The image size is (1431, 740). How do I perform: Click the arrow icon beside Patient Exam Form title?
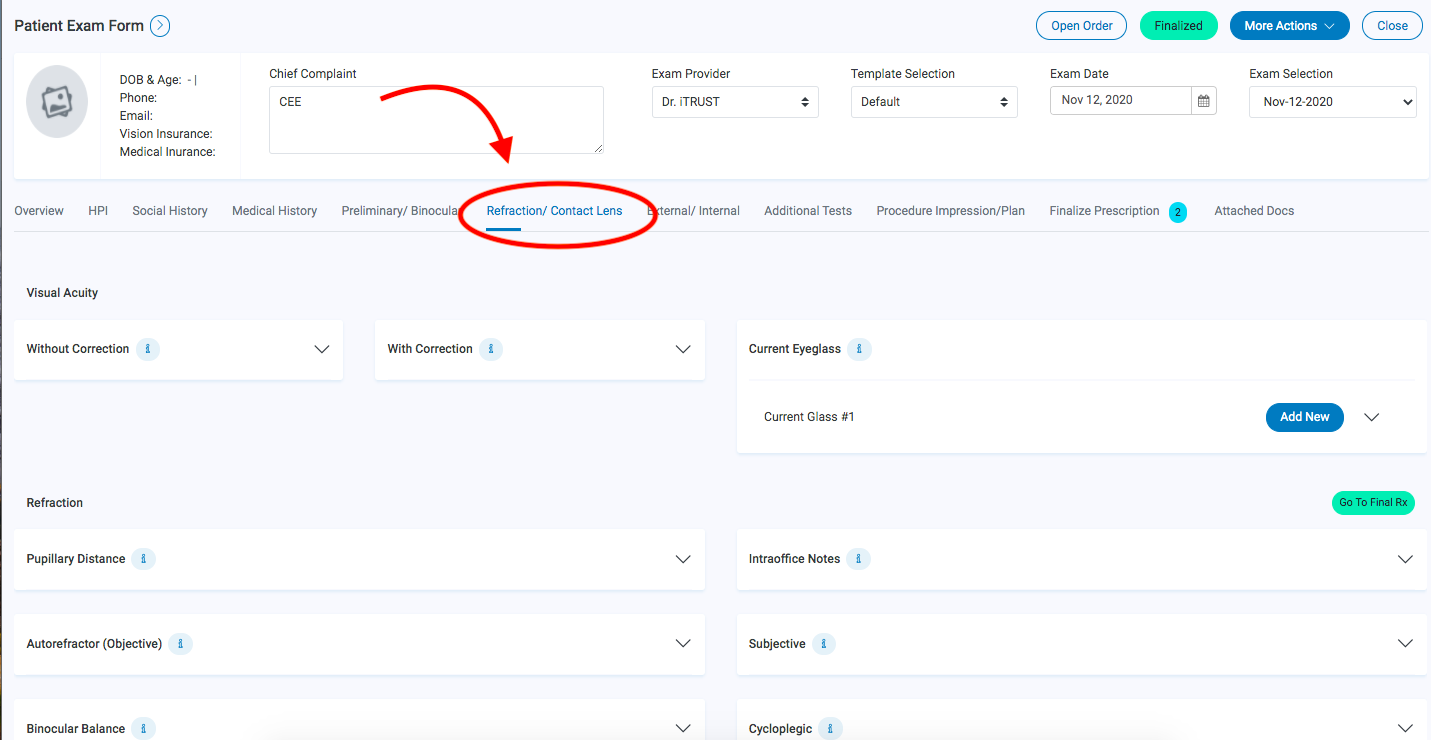coord(160,26)
